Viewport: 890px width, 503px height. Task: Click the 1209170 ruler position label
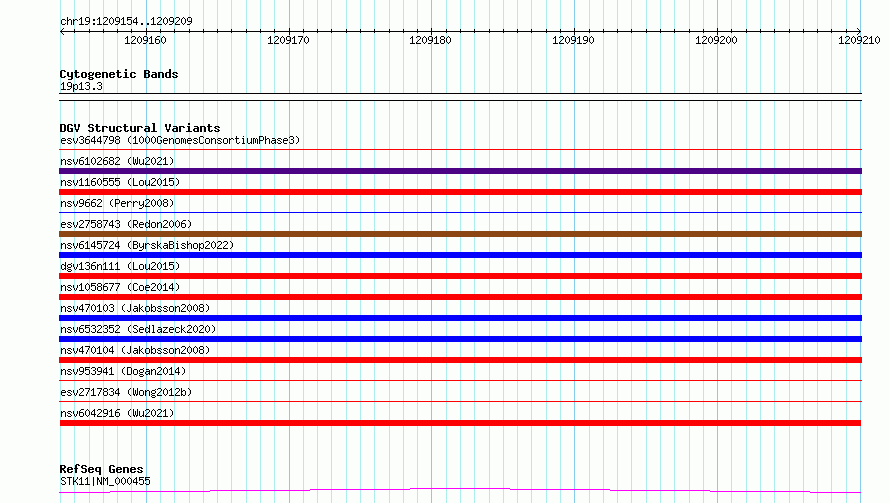click(288, 40)
